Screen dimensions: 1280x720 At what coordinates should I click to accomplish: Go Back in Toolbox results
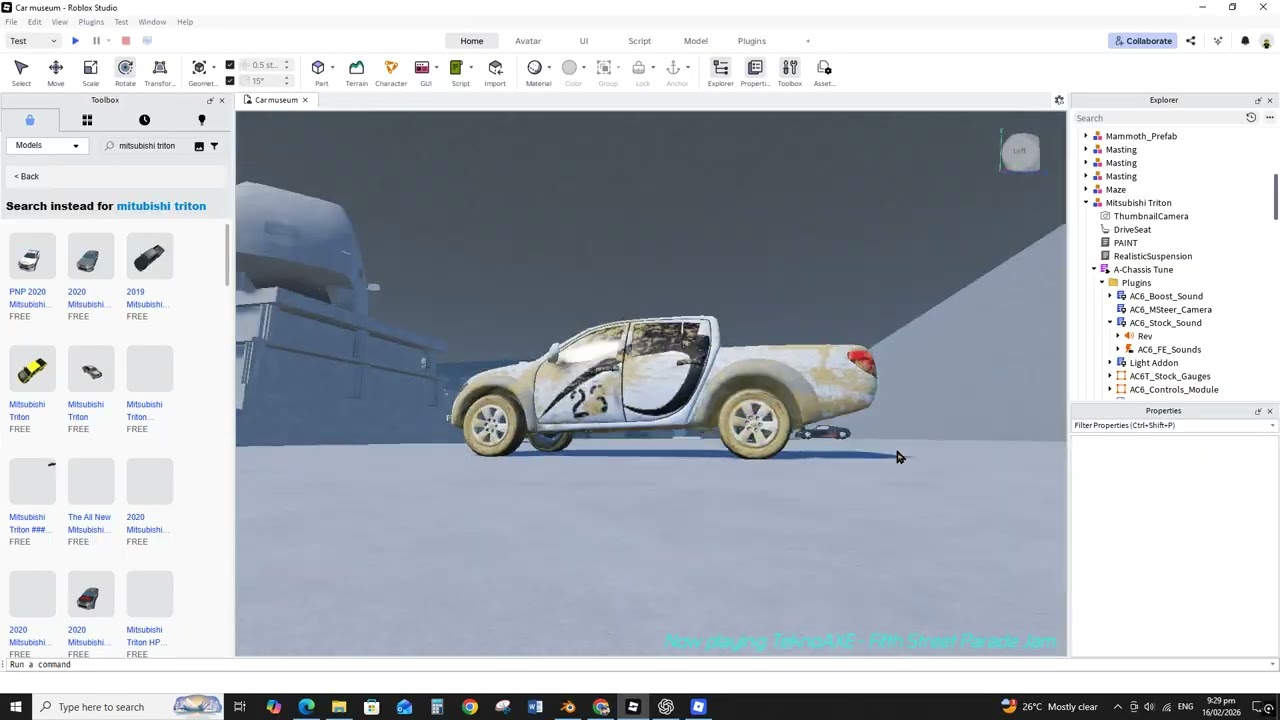coord(27,177)
